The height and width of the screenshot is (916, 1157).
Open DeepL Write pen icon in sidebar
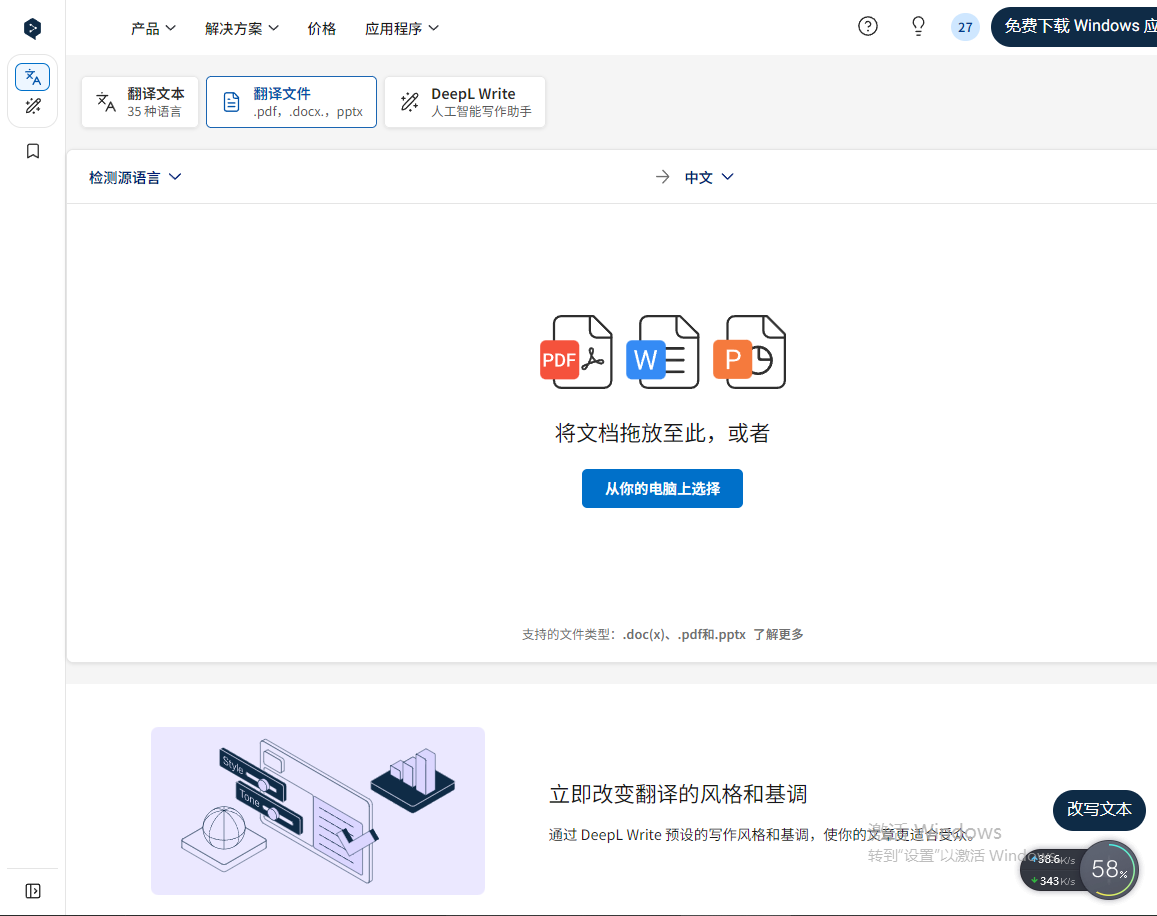tap(32, 106)
